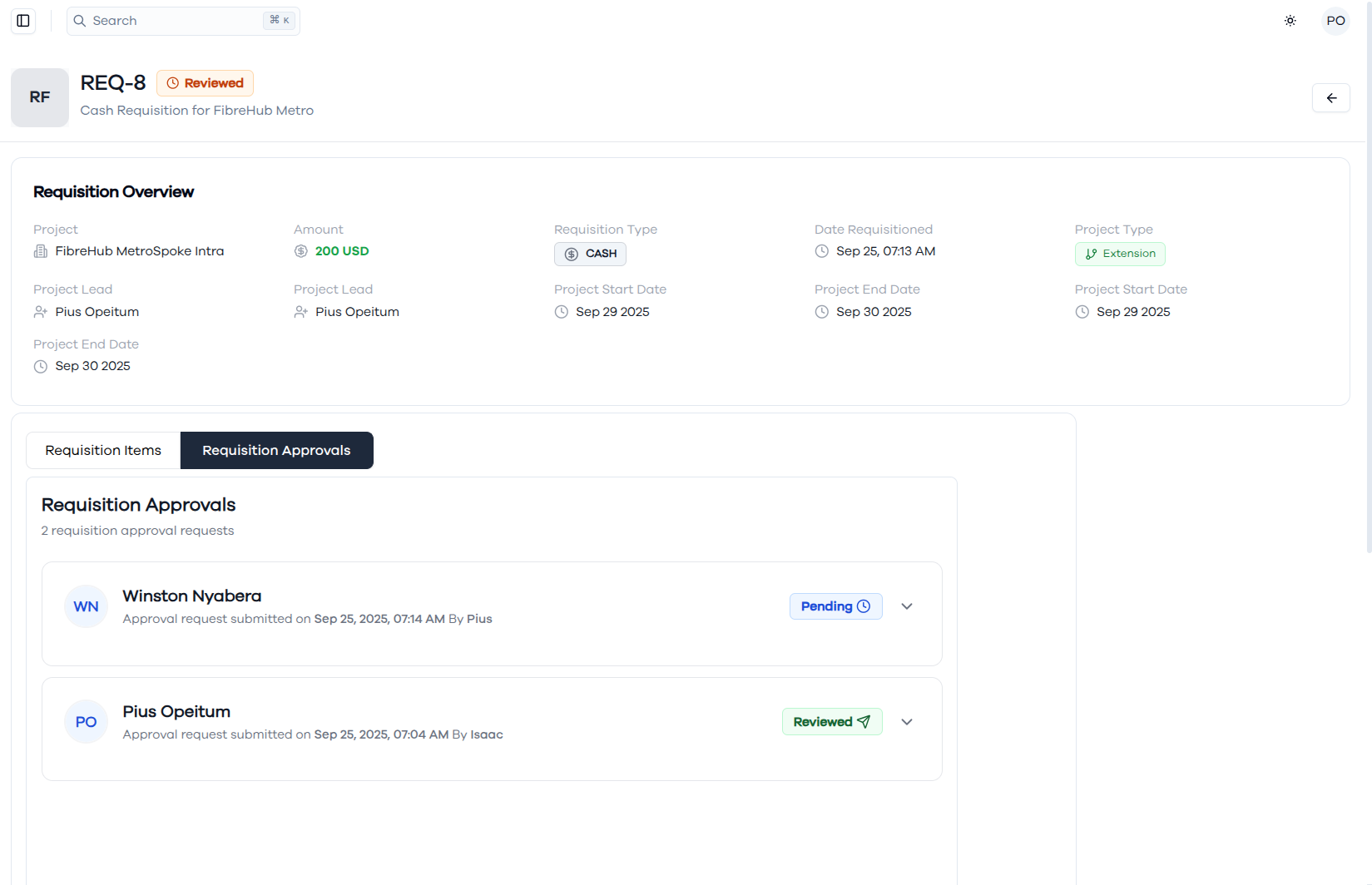Click the CASH requisition type badge

(590, 254)
